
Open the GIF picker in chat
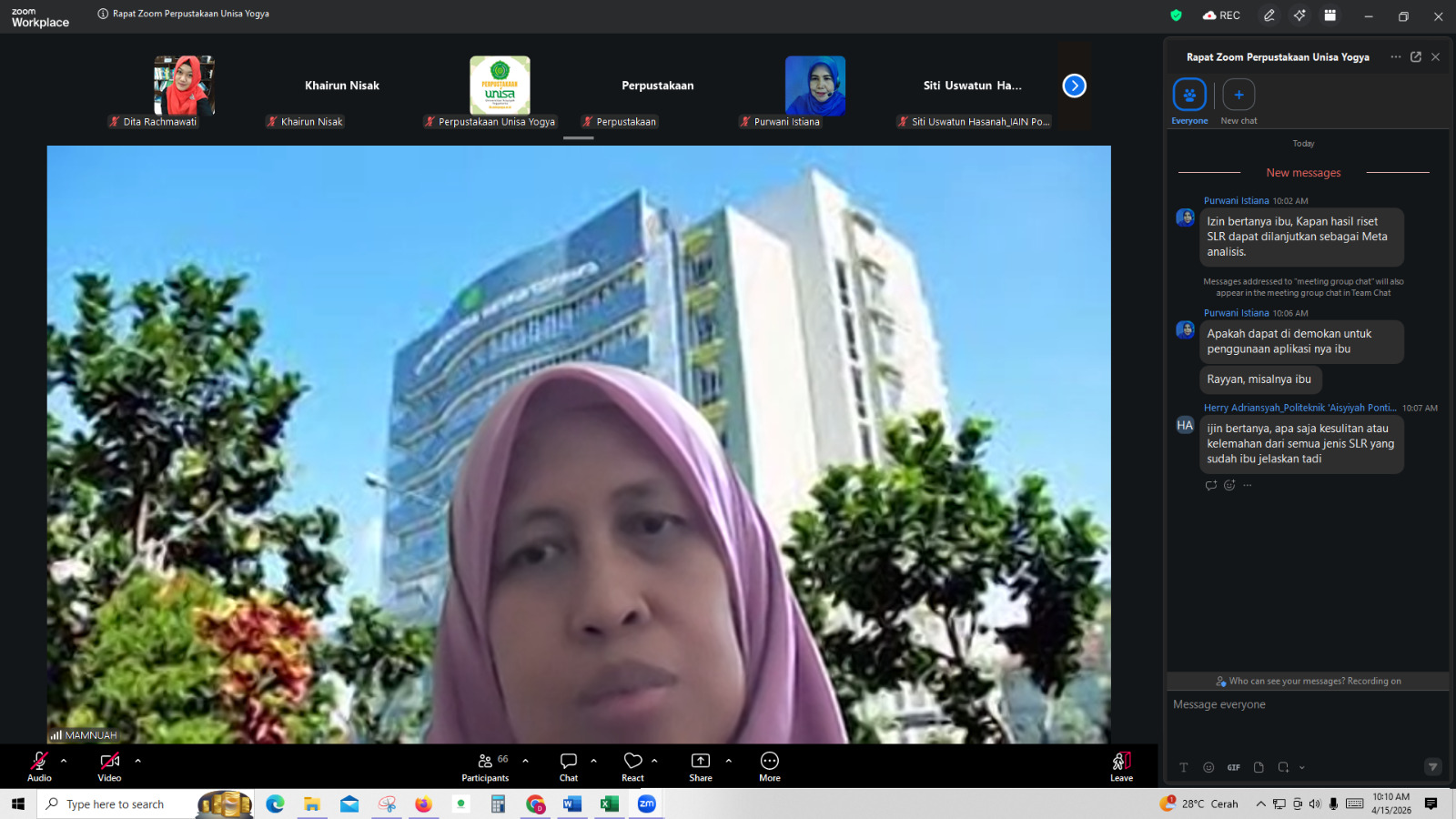(x=1233, y=767)
